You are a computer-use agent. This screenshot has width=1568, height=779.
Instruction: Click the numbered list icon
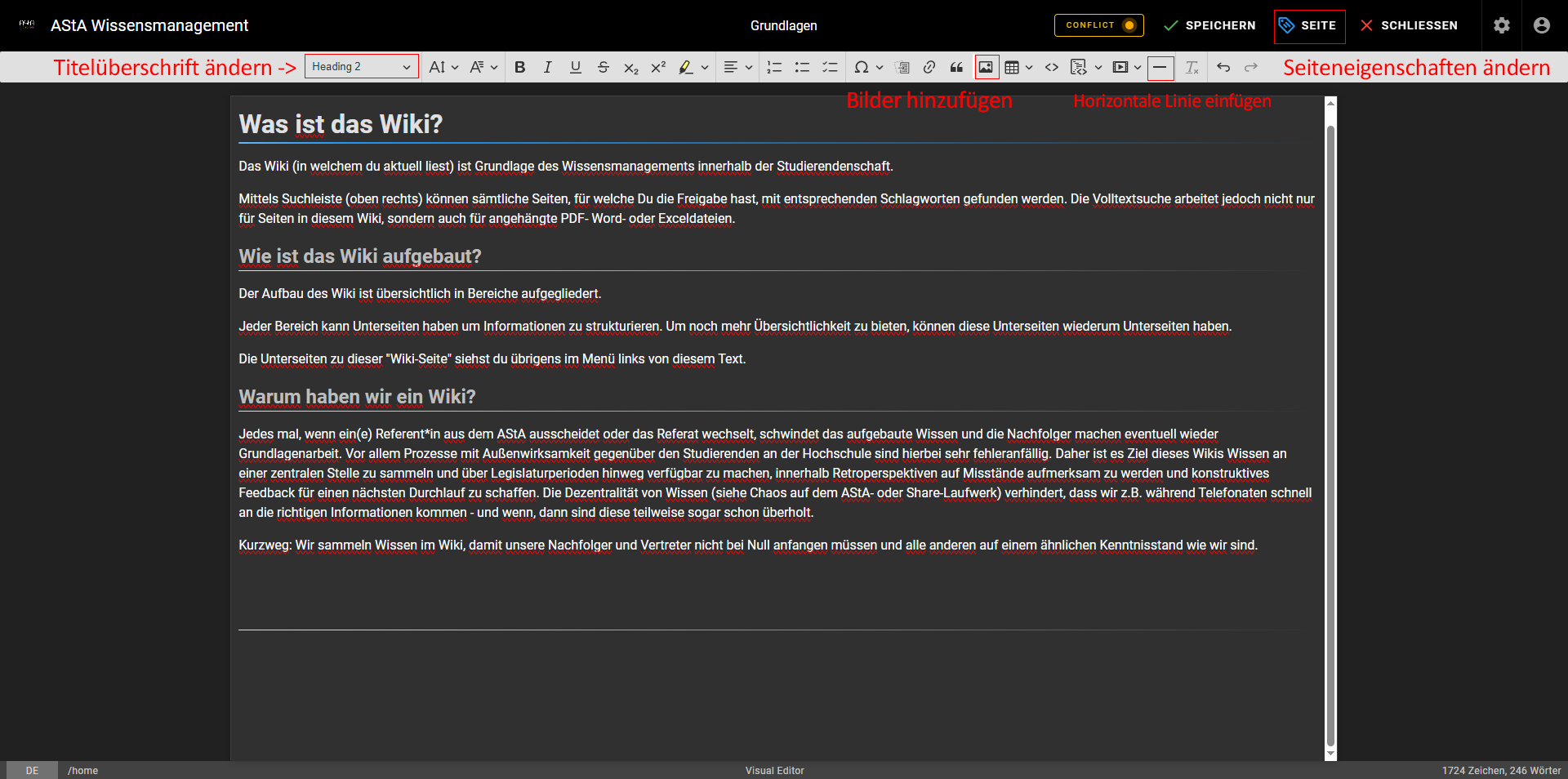[x=774, y=67]
